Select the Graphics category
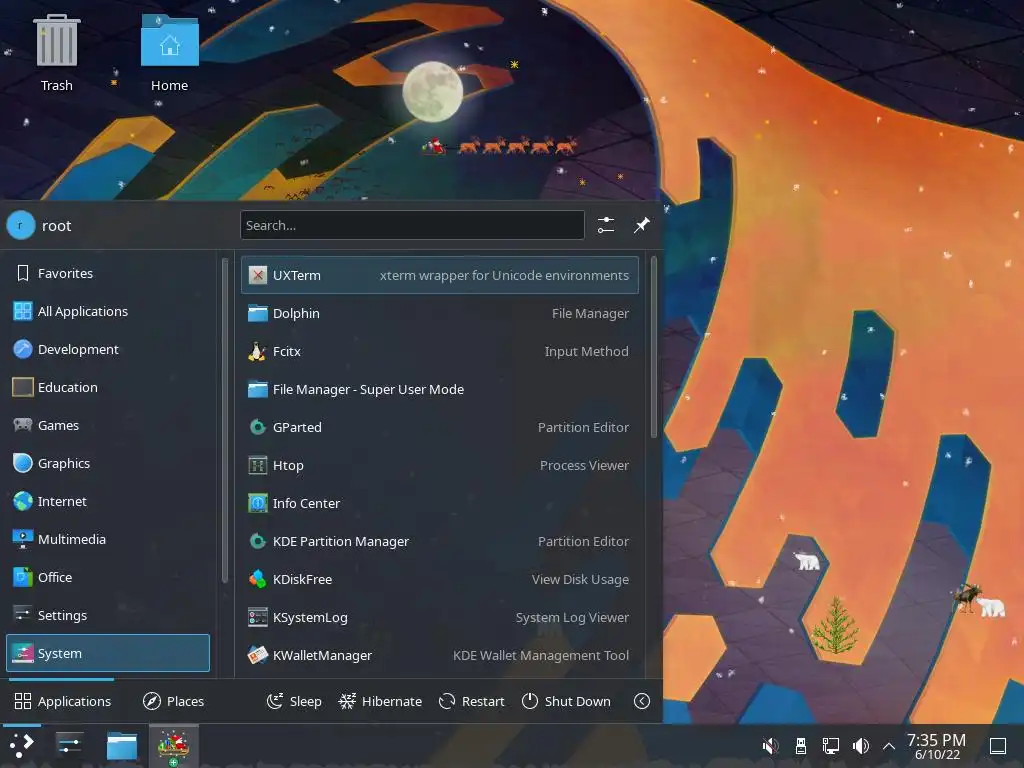The image size is (1024, 768). (108, 463)
